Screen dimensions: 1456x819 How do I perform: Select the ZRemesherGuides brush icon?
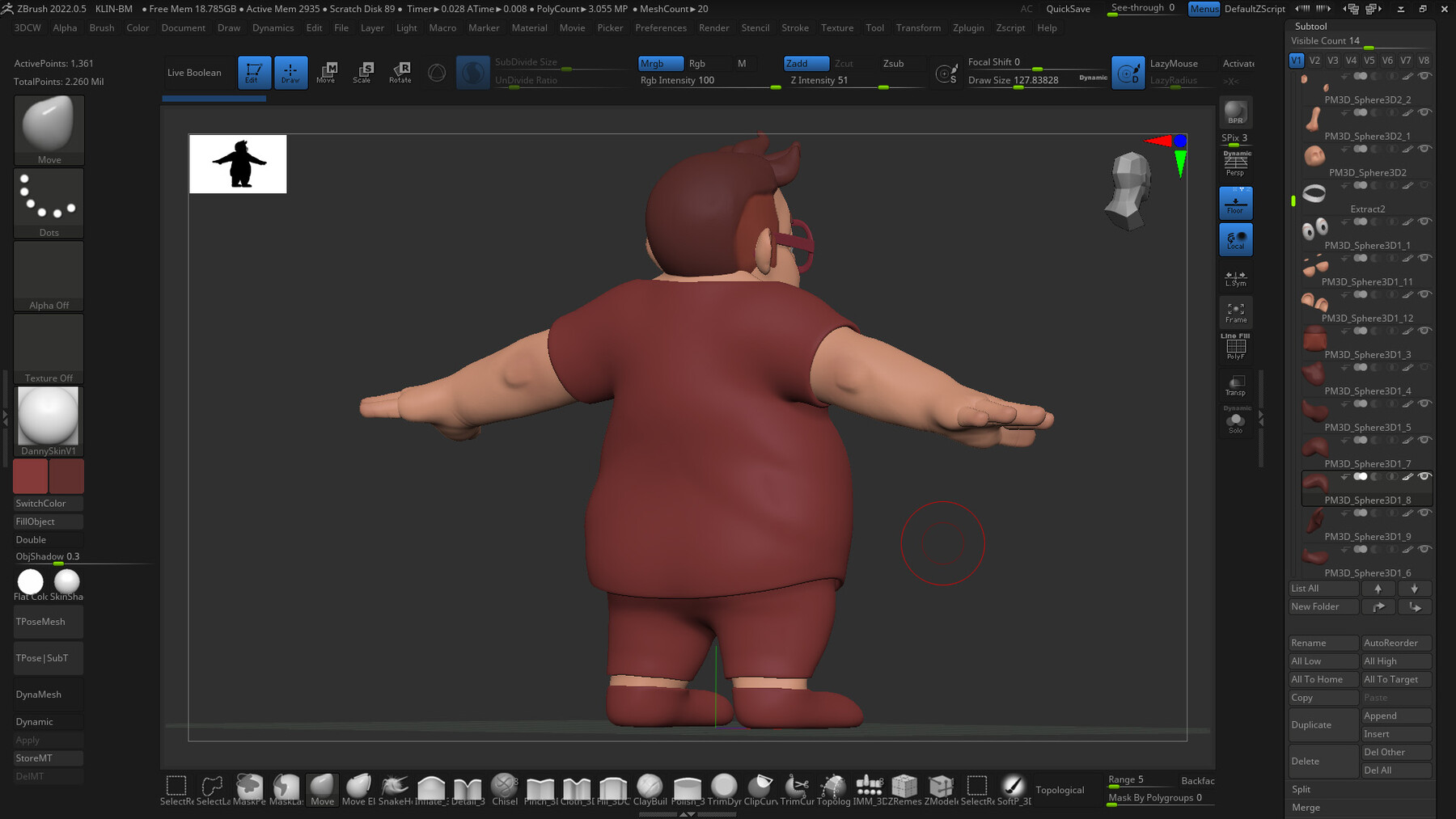[904, 789]
